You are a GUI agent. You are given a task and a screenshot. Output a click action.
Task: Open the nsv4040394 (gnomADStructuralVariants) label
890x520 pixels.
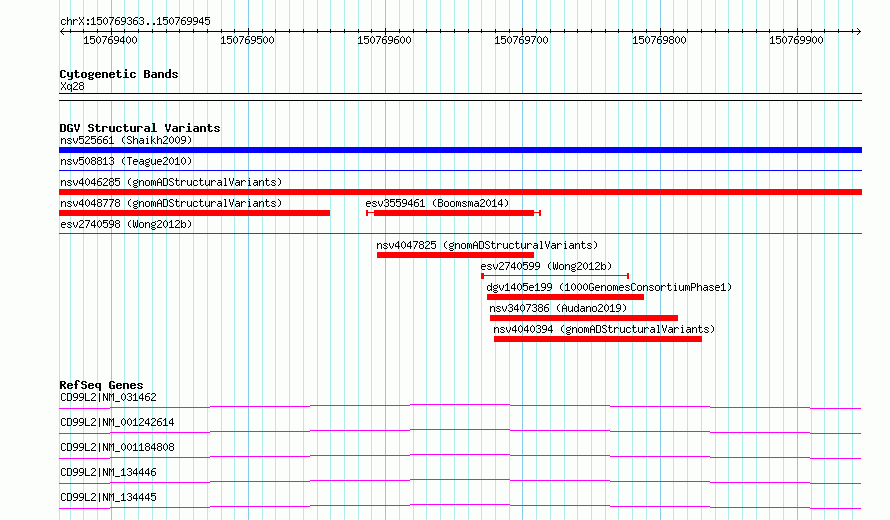604,329
